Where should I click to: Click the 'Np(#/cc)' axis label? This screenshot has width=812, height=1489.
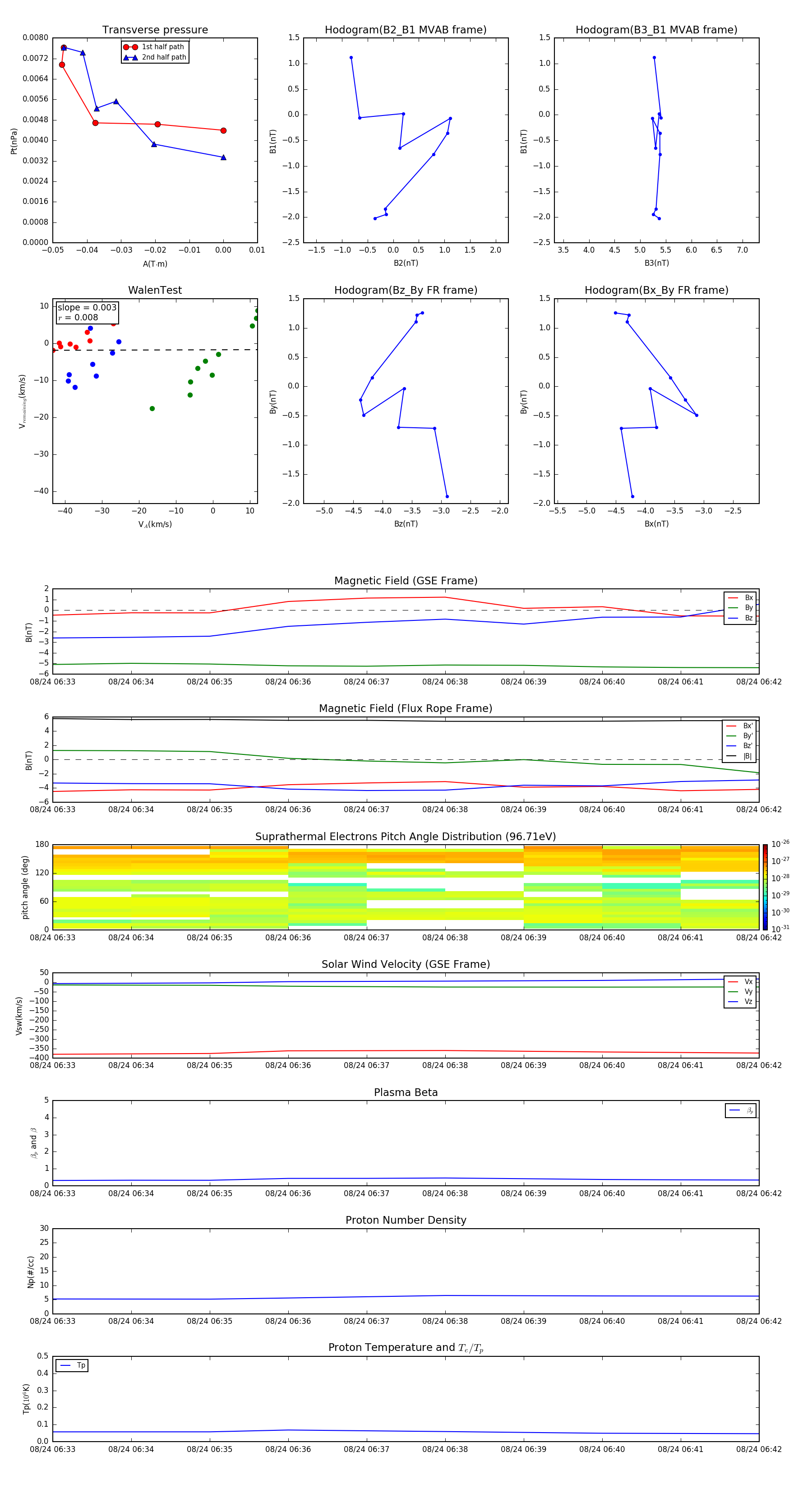[x=31, y=1271]
